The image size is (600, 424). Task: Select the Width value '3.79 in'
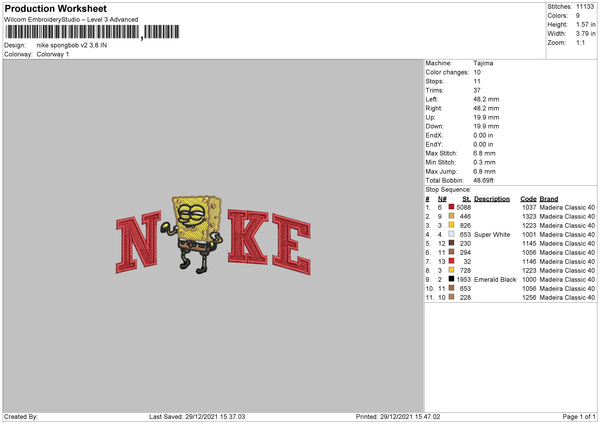585,34
